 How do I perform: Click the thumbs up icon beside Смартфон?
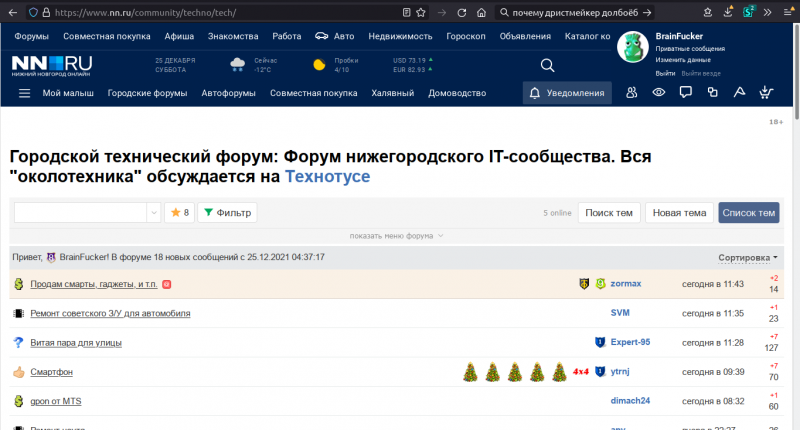[x=19, y=372]
